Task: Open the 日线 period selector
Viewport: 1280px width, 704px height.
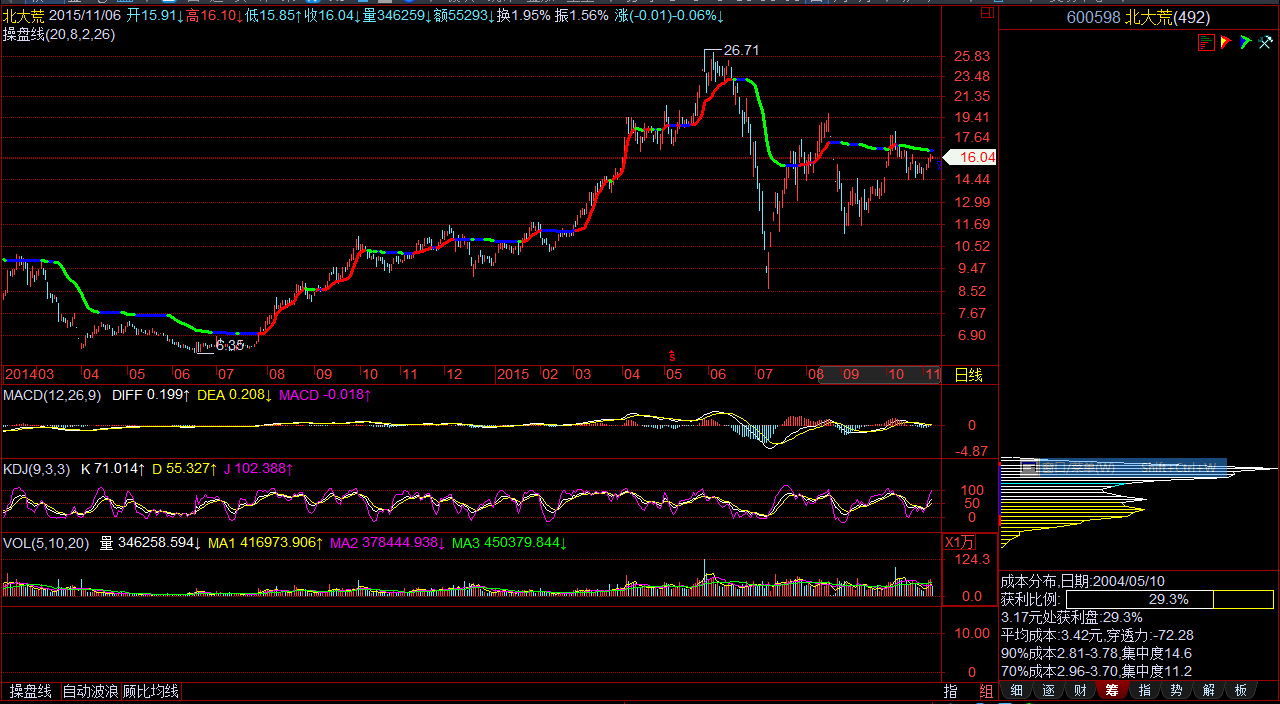Action: (968, 375)
